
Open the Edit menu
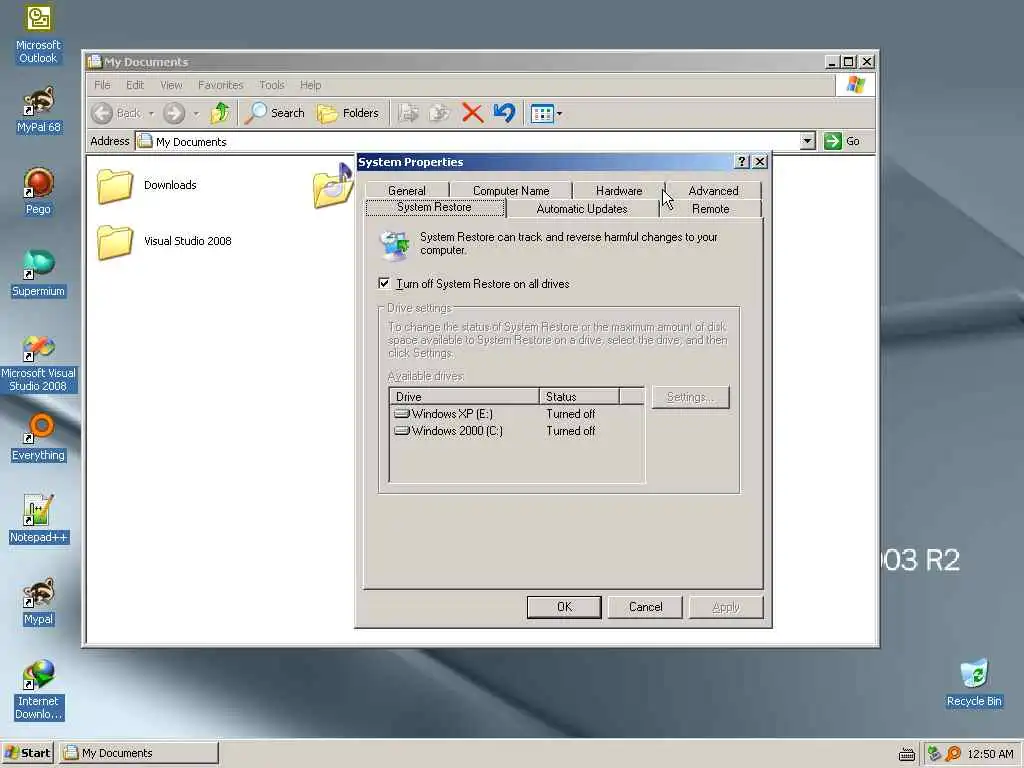click(135, 85)
